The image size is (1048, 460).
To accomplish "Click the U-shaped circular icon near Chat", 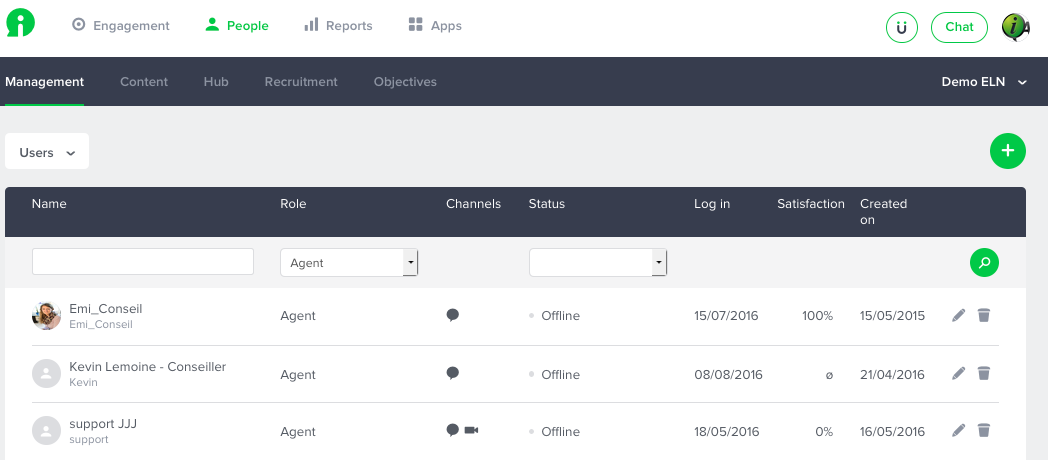I will [902, 27].
